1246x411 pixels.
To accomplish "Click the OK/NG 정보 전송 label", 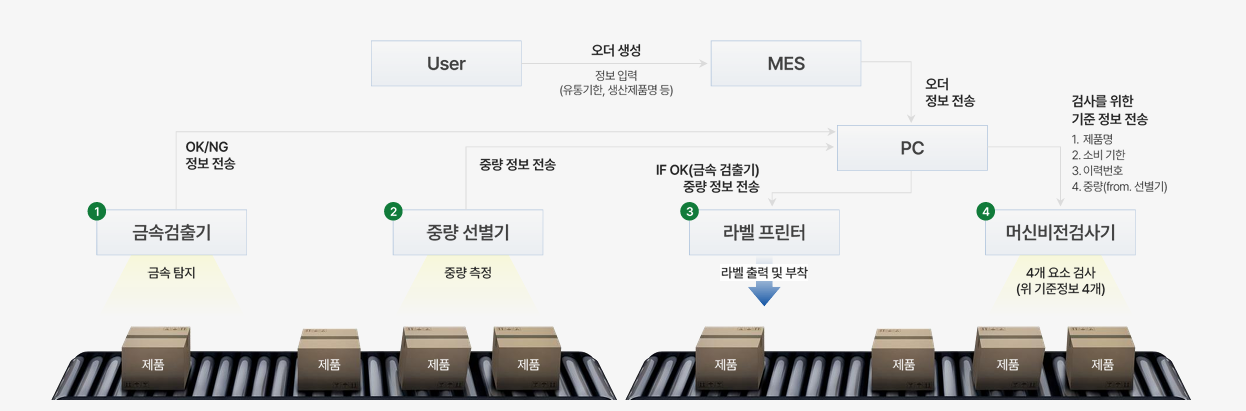I will tap(211, 154).
